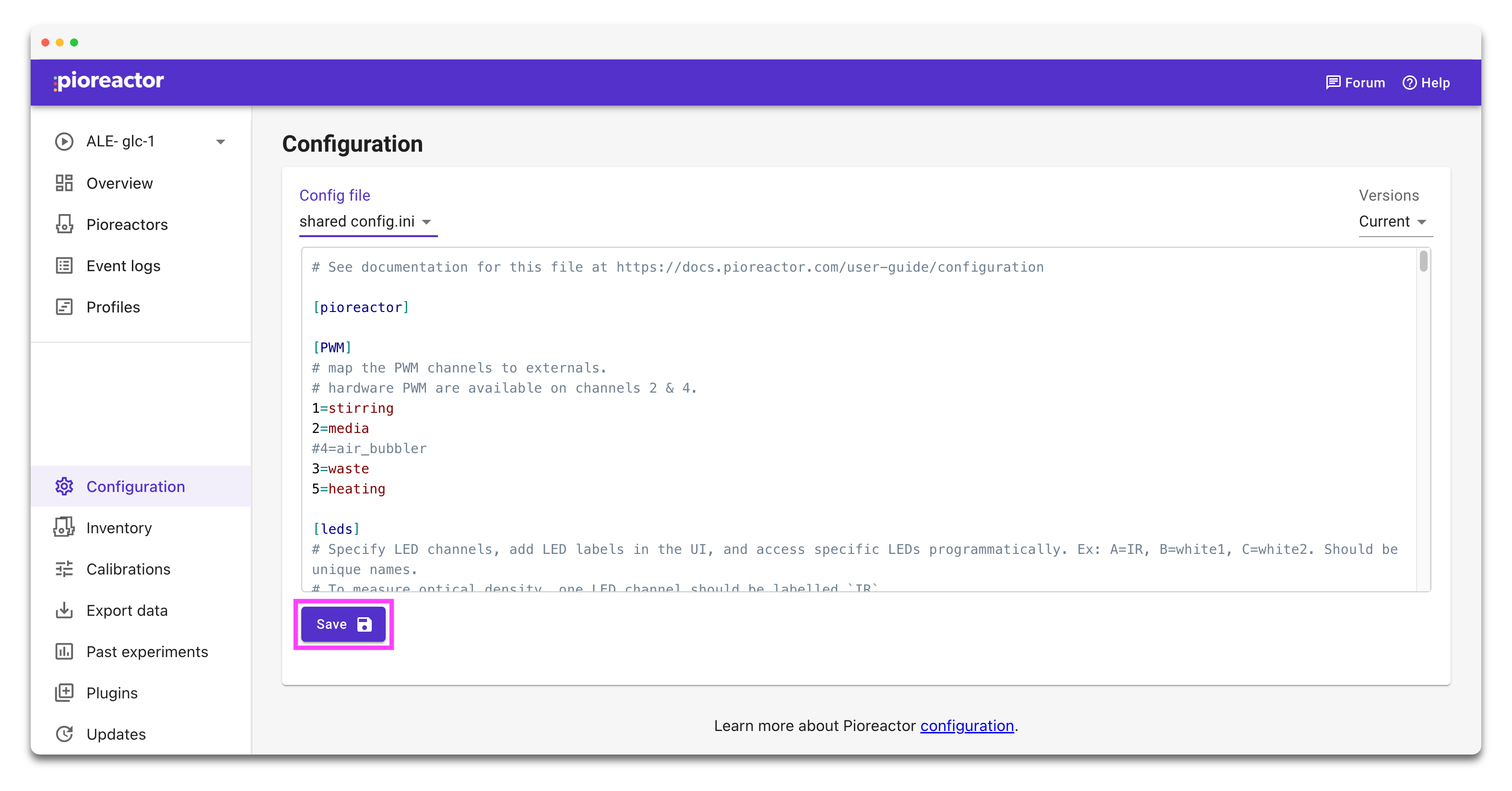Select the Export data download icon
The height and width of the screenshot is (791, 1512).
[x=65, y=610]
